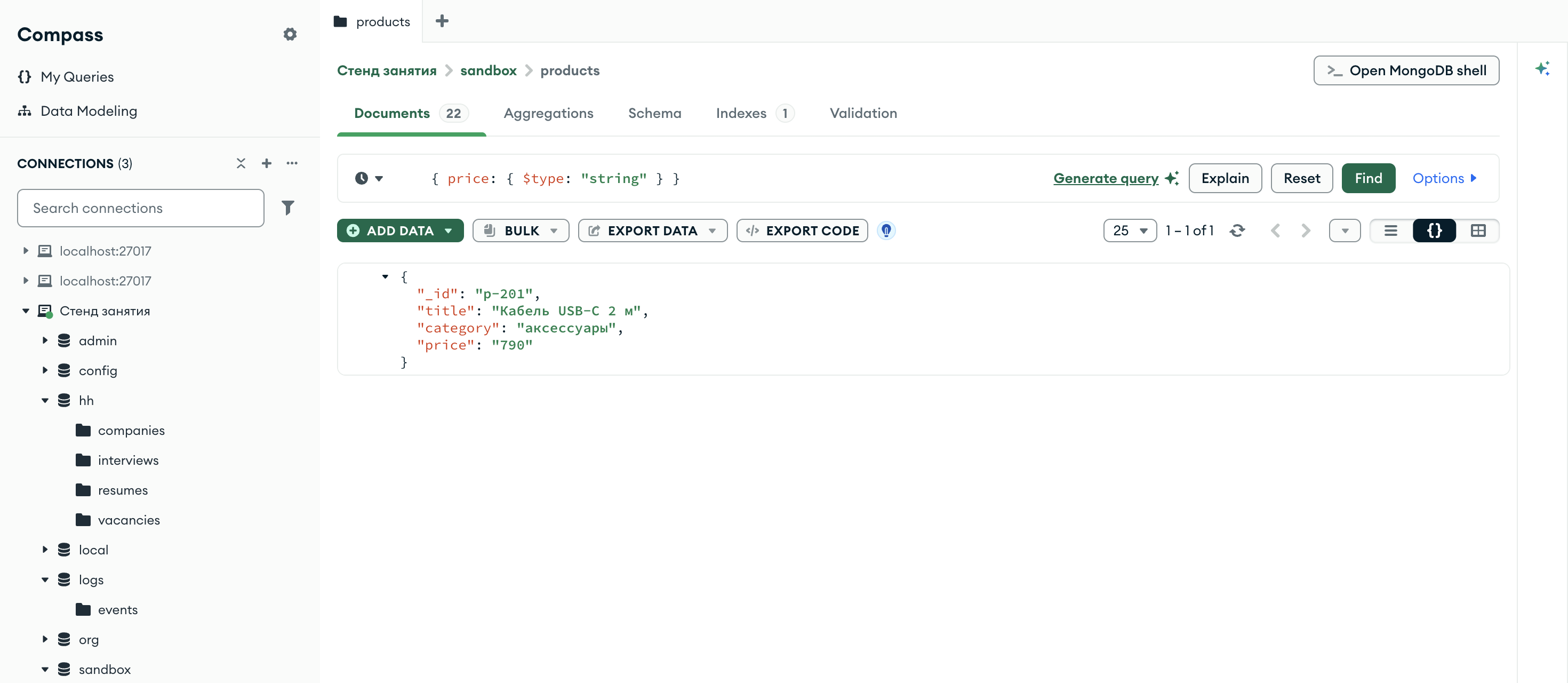Viewport: 1568px width, 683px height.
Task: Open Compass settings gear
Action: tap(290, 34)
